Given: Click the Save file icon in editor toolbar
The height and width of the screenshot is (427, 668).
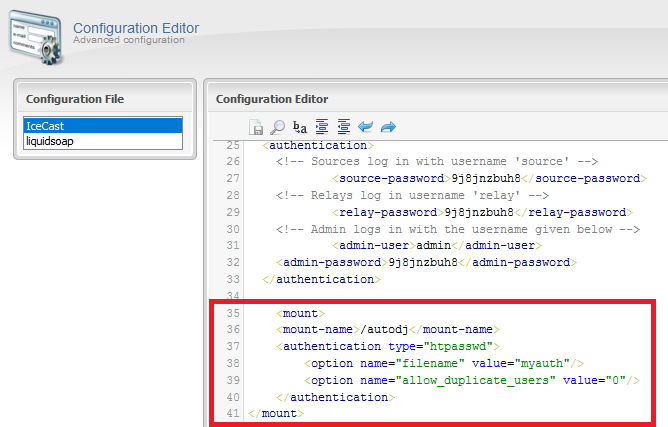Looking at the screenshot, I should pyautogui.click(x=256, y=127).
